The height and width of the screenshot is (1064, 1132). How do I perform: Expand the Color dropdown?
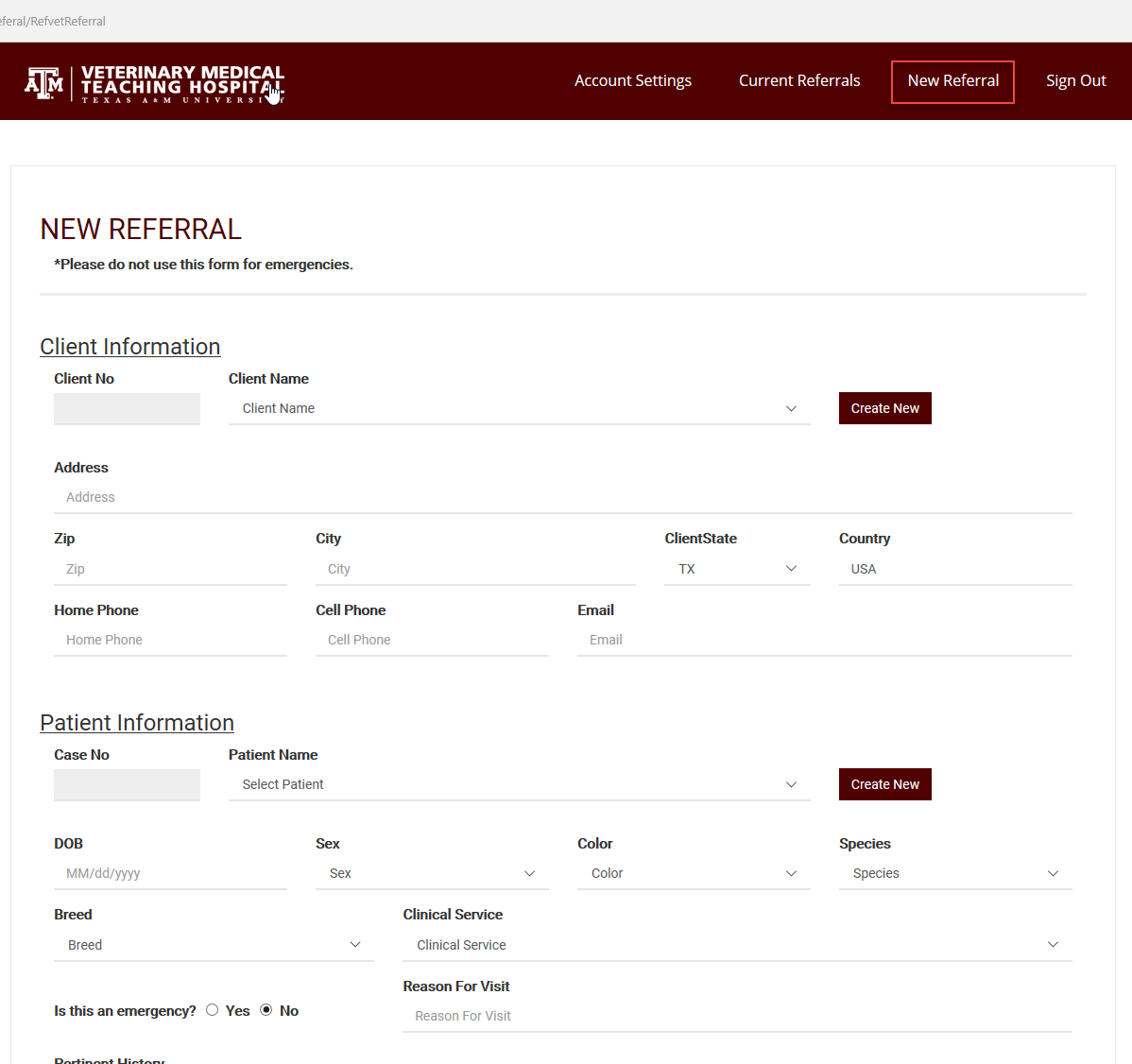pyautogui.click(x=694, y=873)
